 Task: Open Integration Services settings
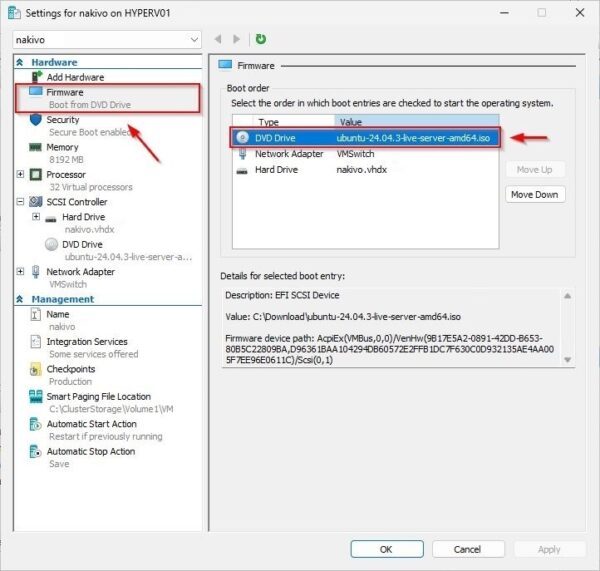pos(108,347)
